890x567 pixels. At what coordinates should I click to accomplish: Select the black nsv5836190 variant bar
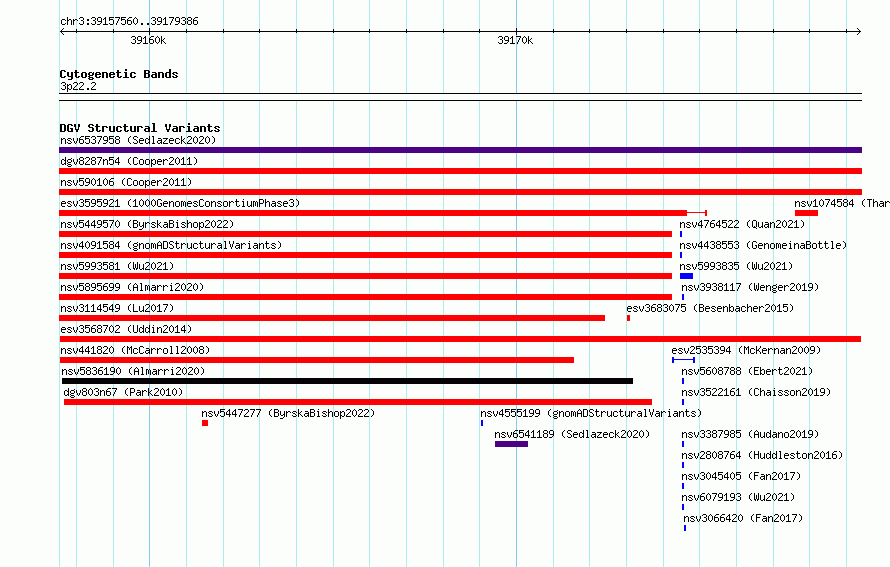click(347, 381)
